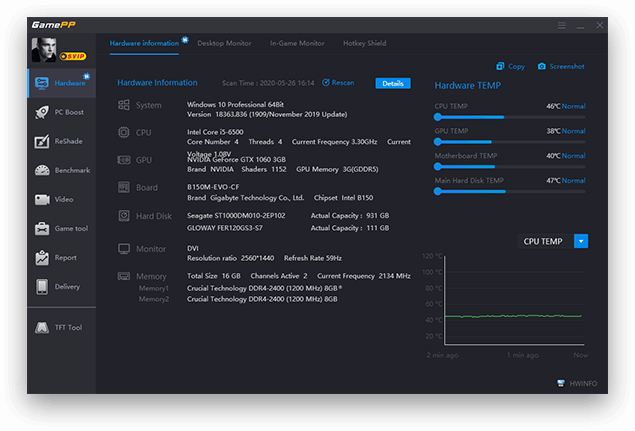Click the Motherboard TEMP slider bar
The image size is (635, 431).
coord(509,166)
